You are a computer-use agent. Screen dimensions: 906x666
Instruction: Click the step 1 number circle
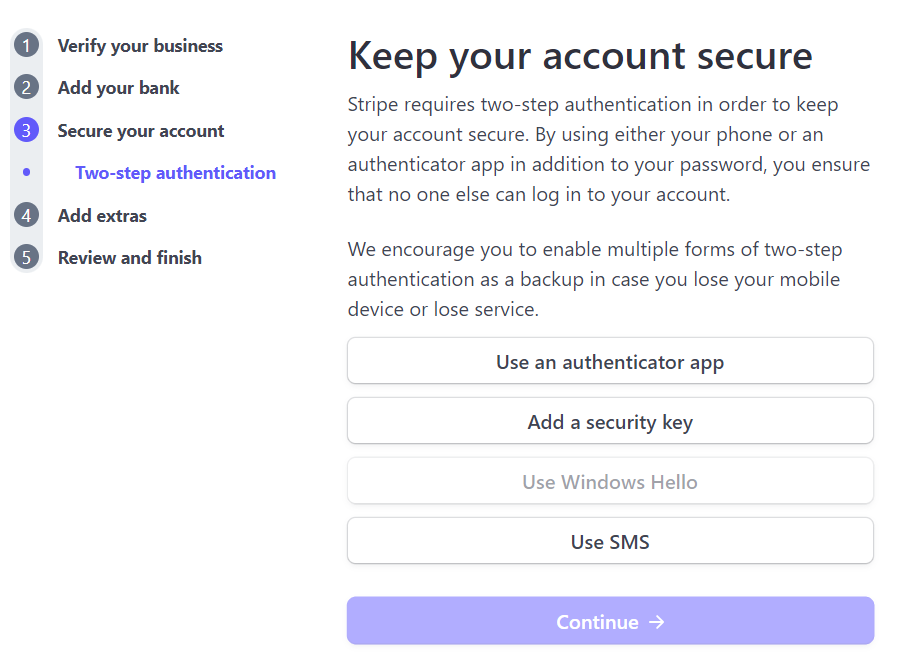(27, 45)
